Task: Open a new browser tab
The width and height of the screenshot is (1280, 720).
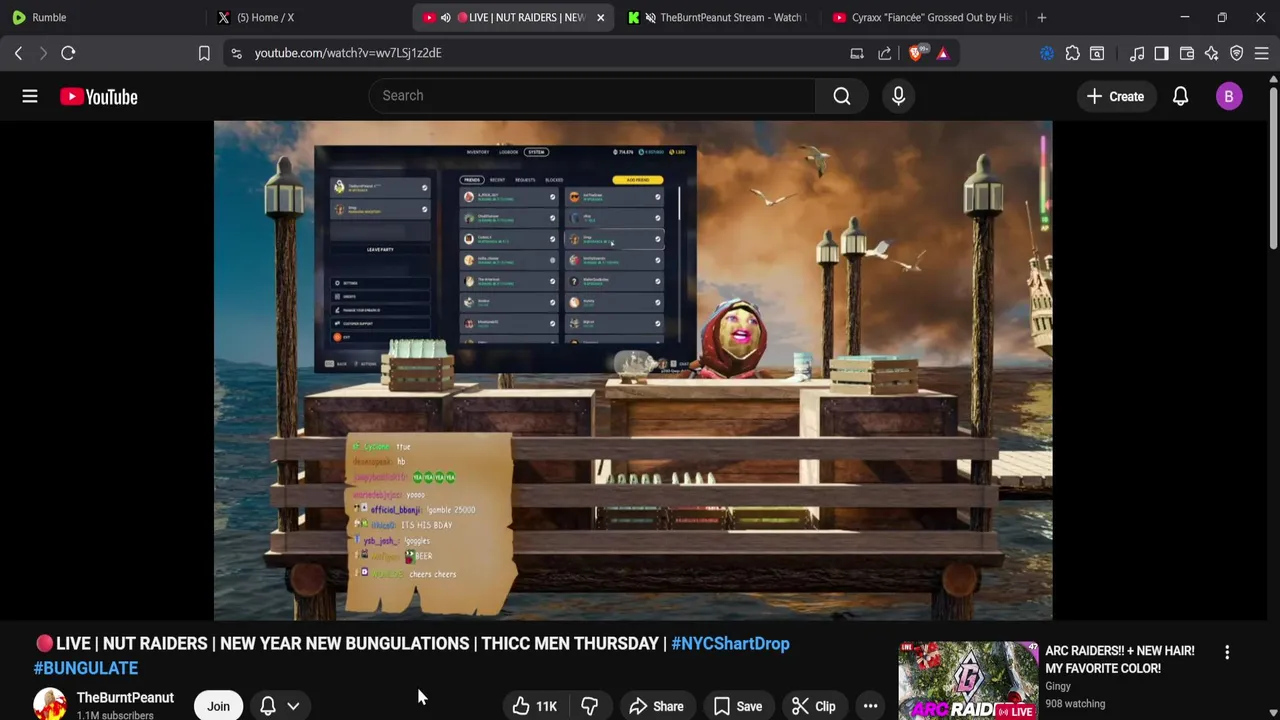Action: (1041, 17)
